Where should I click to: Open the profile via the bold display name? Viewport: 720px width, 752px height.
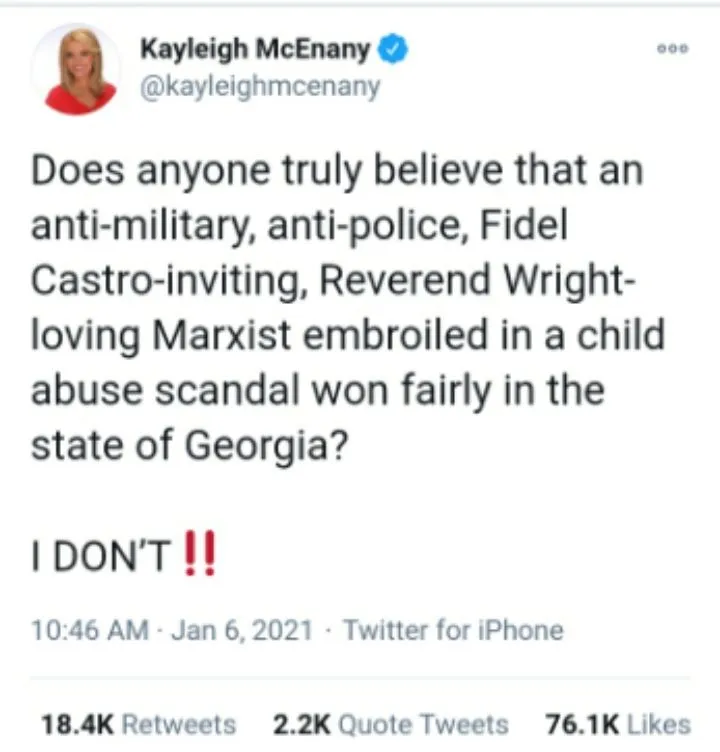(x=255, y=50)
